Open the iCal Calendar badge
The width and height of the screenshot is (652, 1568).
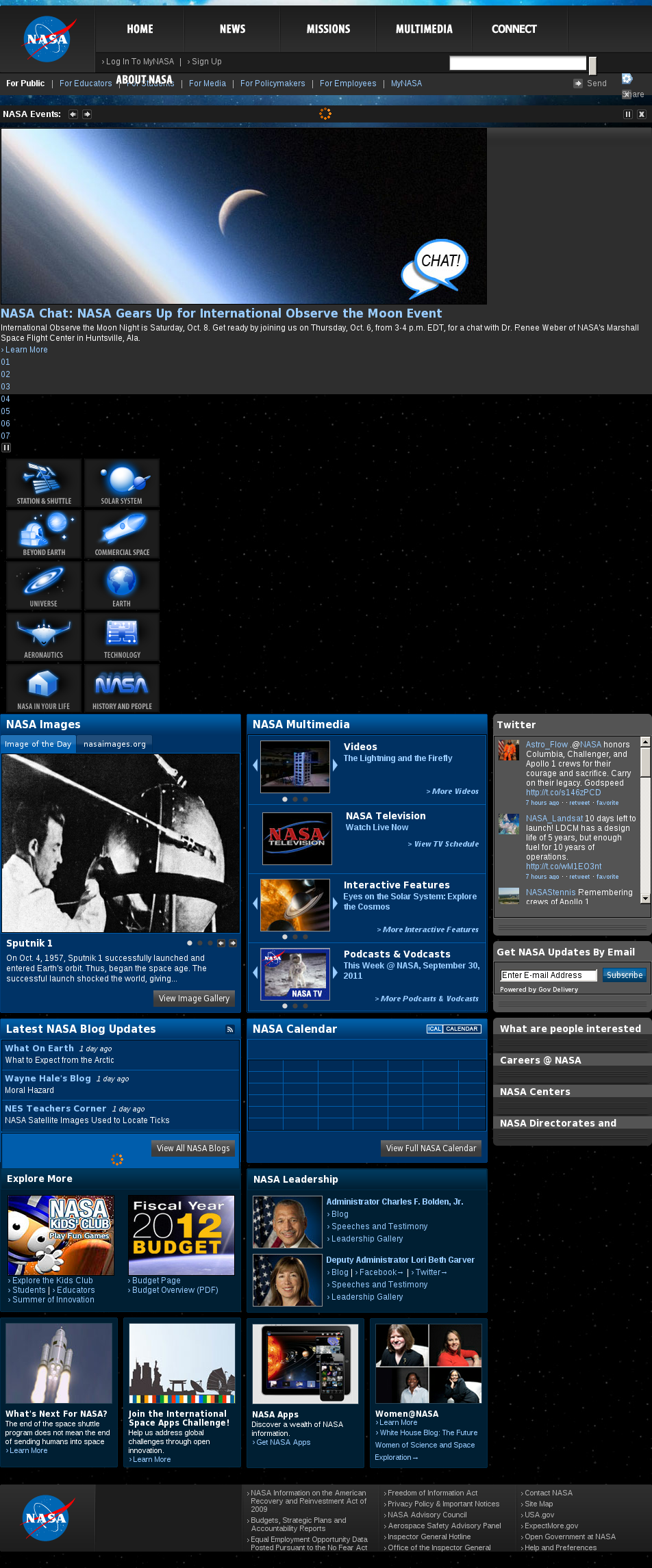click(453, 1029)
